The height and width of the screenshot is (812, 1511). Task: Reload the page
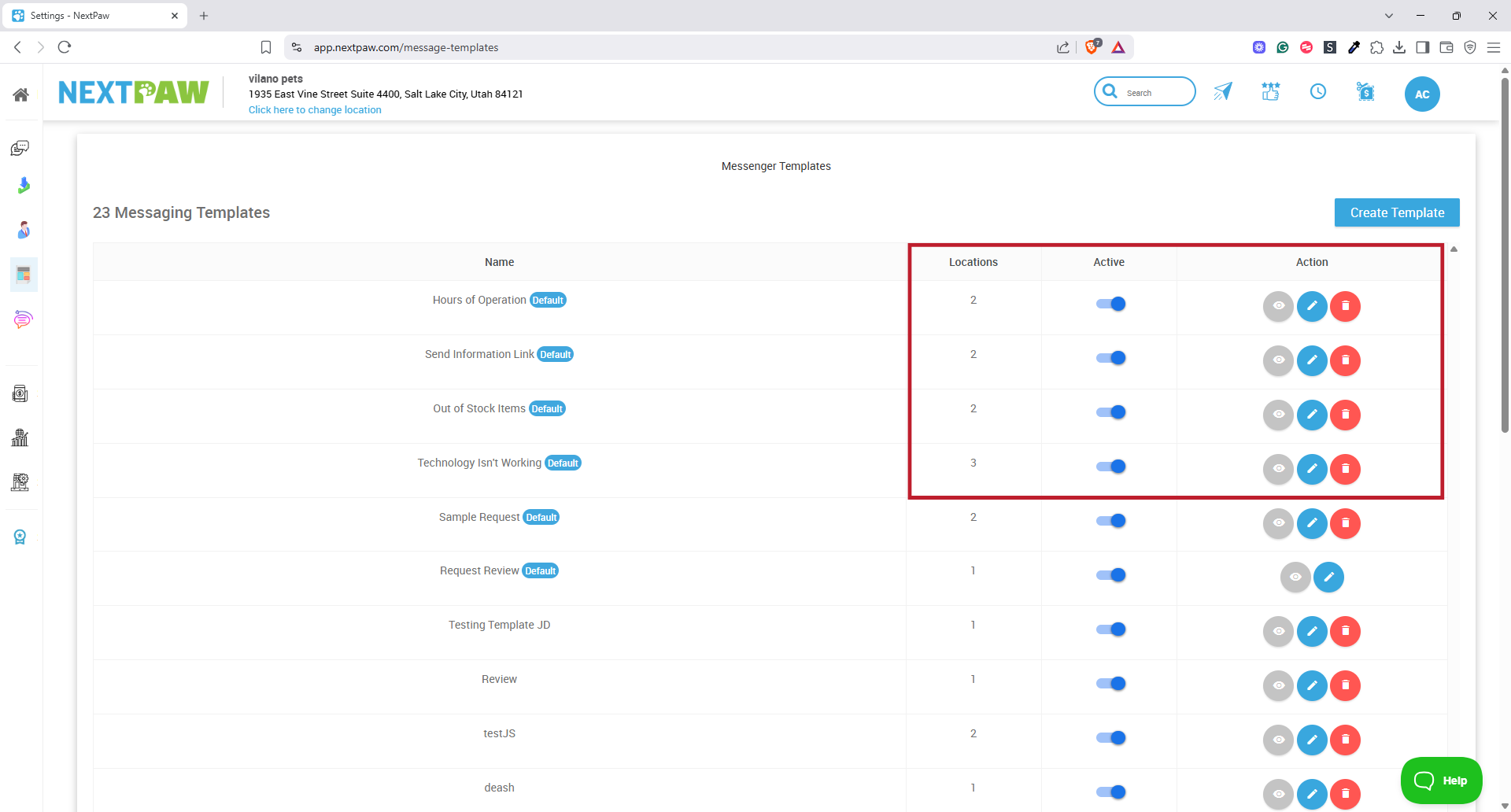coord(65,47)
